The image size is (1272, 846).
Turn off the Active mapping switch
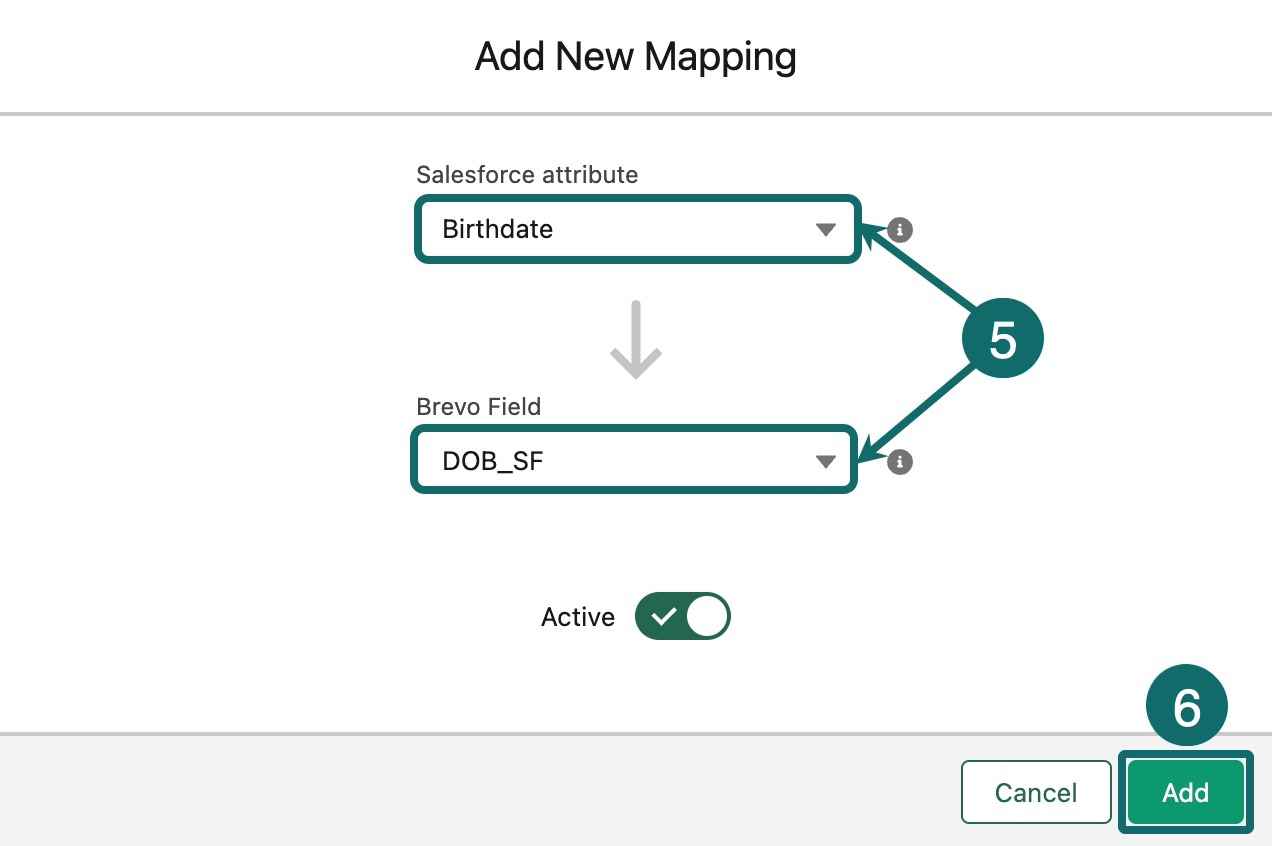683,617
